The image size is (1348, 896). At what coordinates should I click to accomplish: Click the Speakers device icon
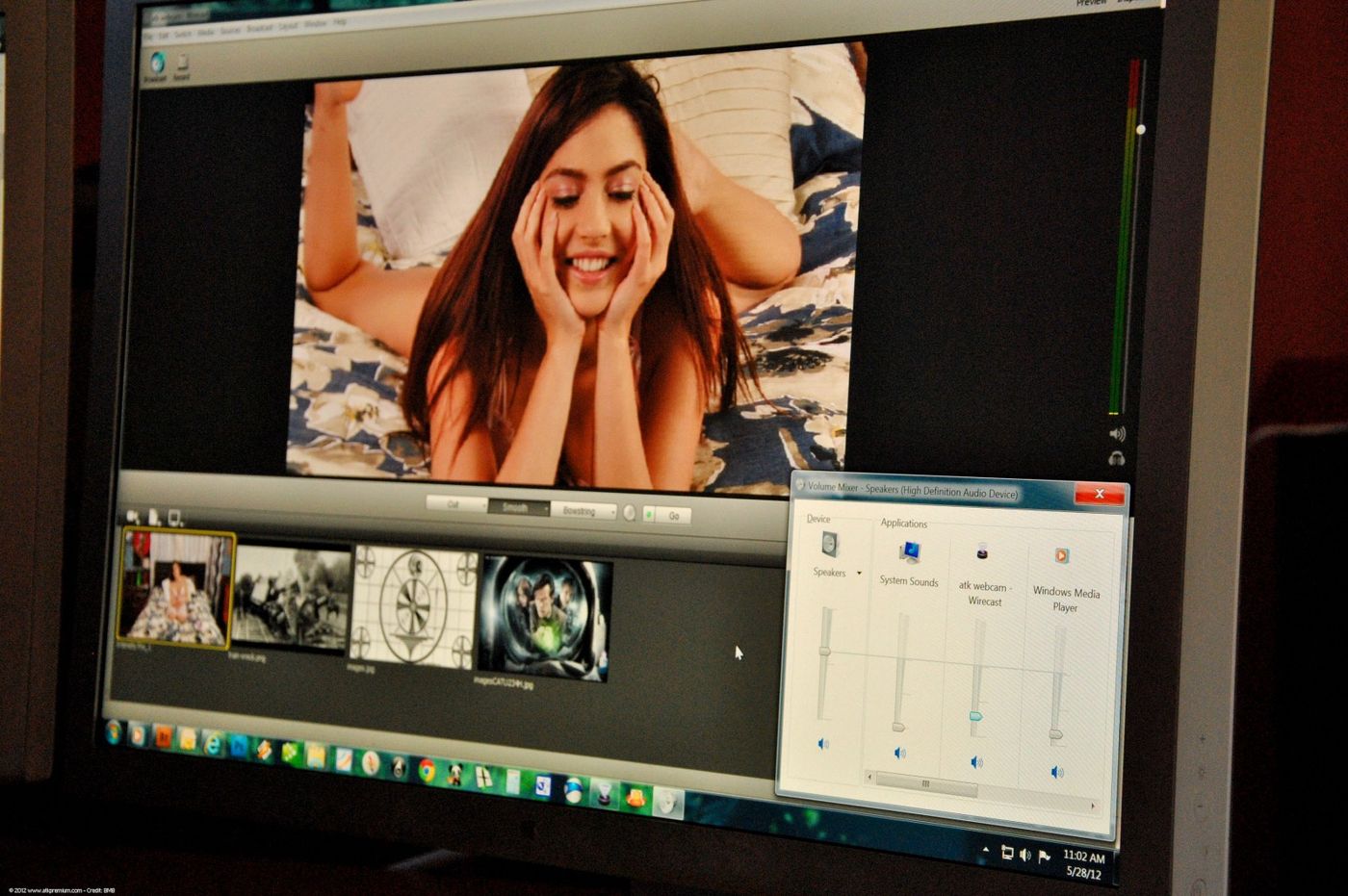(x=830, y=546)
